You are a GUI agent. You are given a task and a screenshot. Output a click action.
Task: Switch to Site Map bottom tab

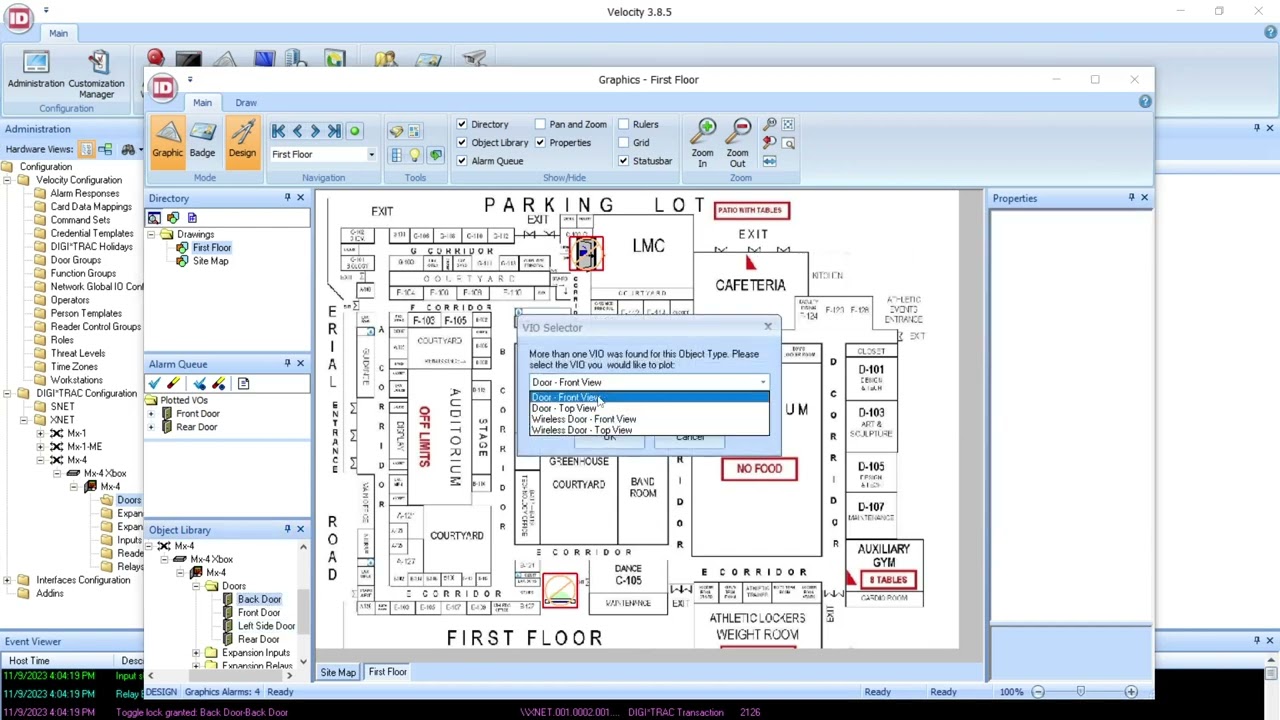(338, 672)
